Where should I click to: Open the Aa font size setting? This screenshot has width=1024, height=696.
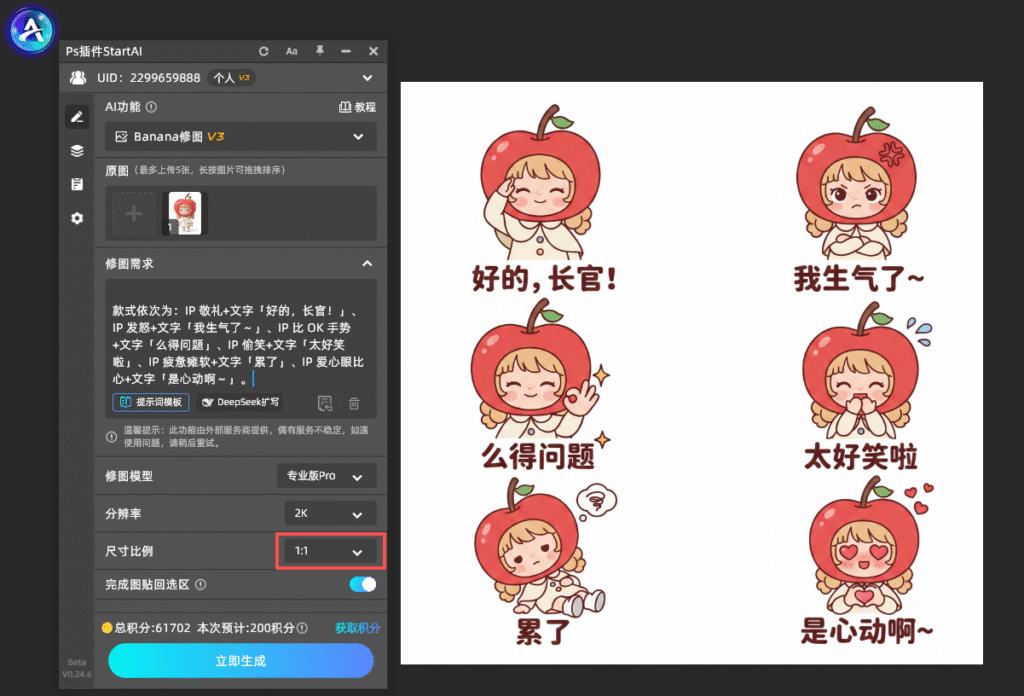point(291,51)
